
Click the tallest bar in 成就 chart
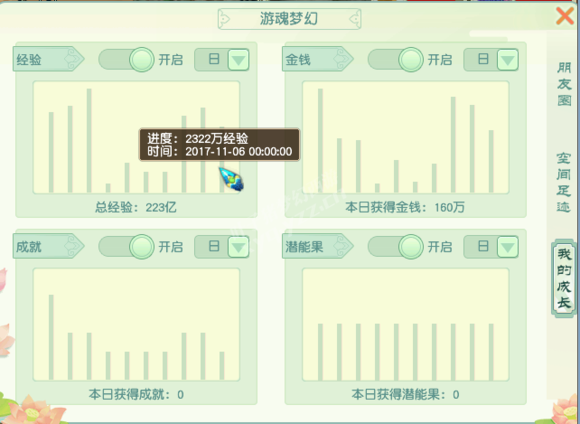(51, 337)
